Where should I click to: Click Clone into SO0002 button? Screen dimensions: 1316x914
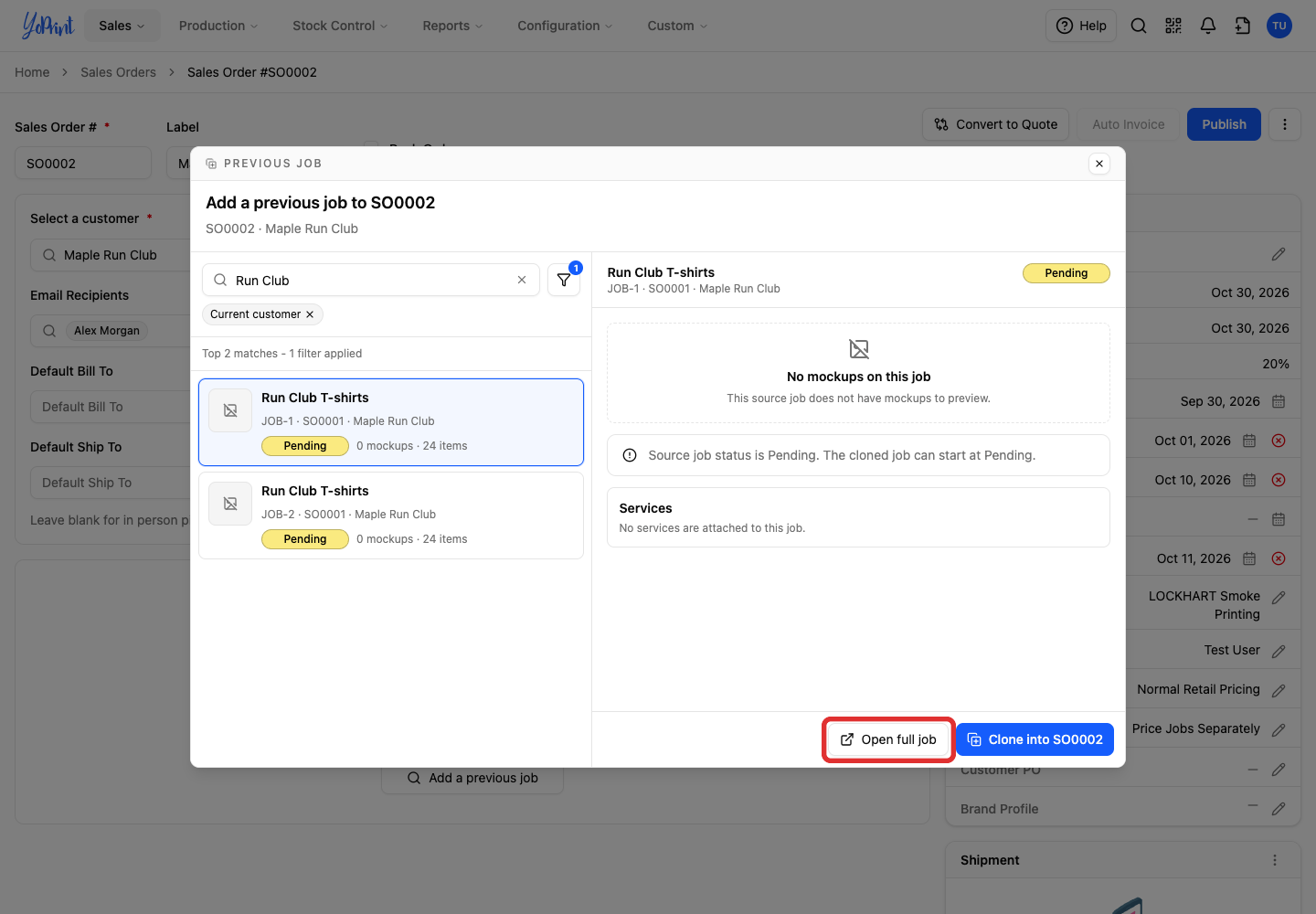(1035, 739)
